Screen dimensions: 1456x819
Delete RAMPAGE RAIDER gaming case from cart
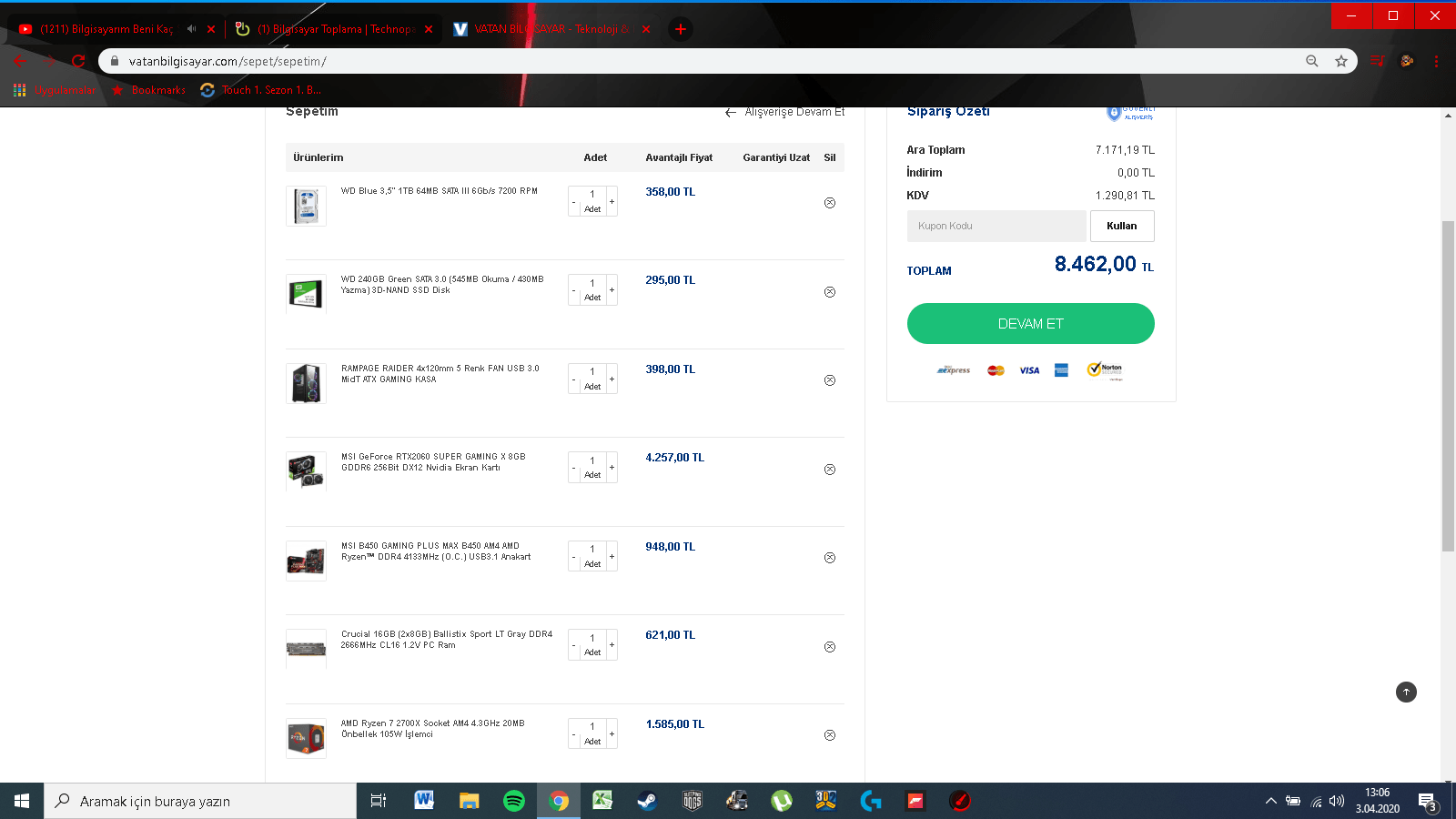830,380
